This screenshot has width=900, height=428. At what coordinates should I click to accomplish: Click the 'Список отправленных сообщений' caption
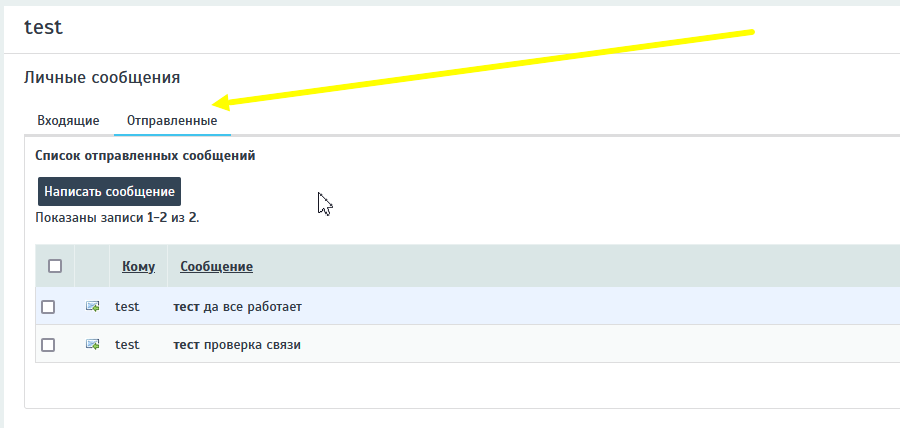coord(145,156)
